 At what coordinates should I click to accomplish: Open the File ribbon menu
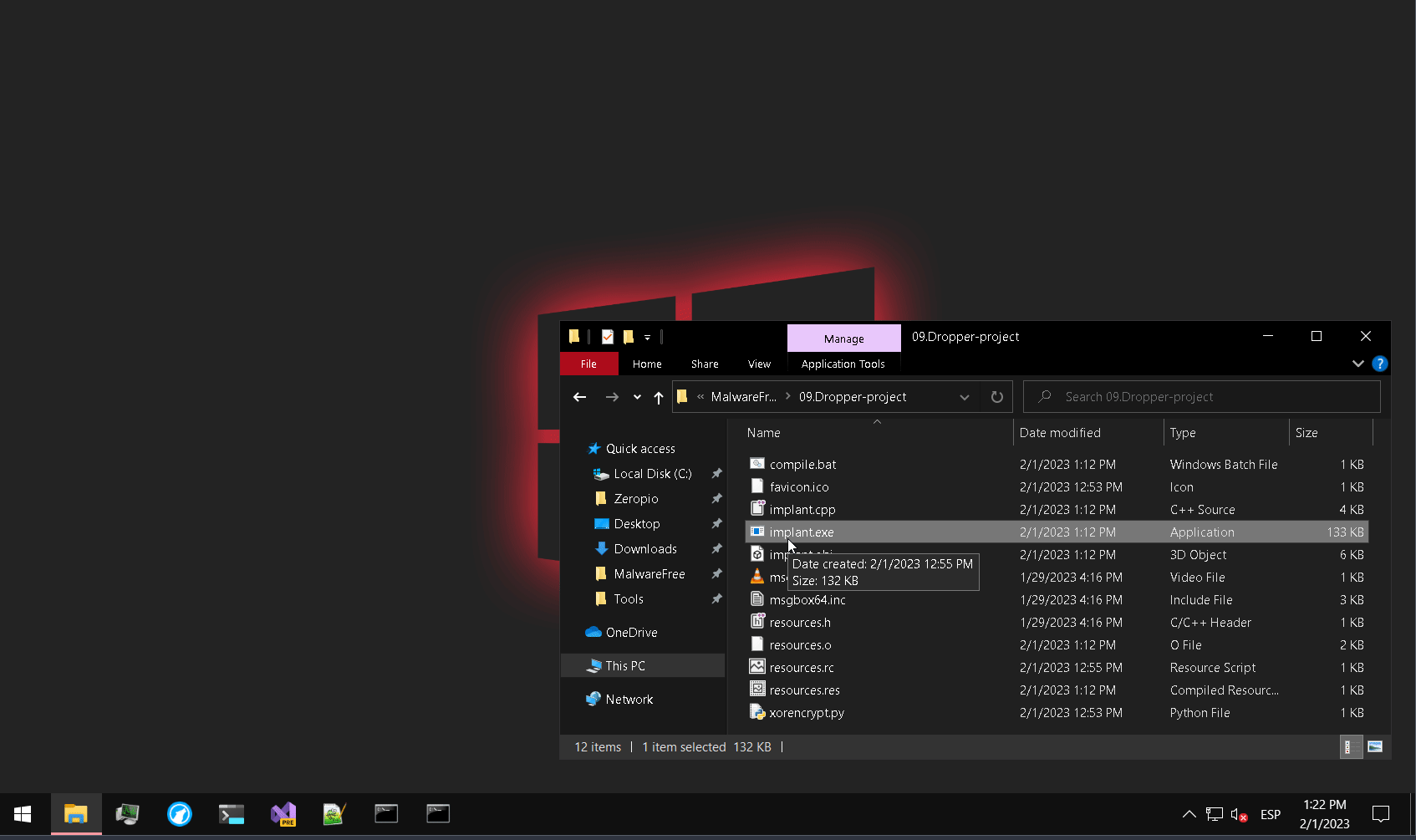(x=588, y=364)
